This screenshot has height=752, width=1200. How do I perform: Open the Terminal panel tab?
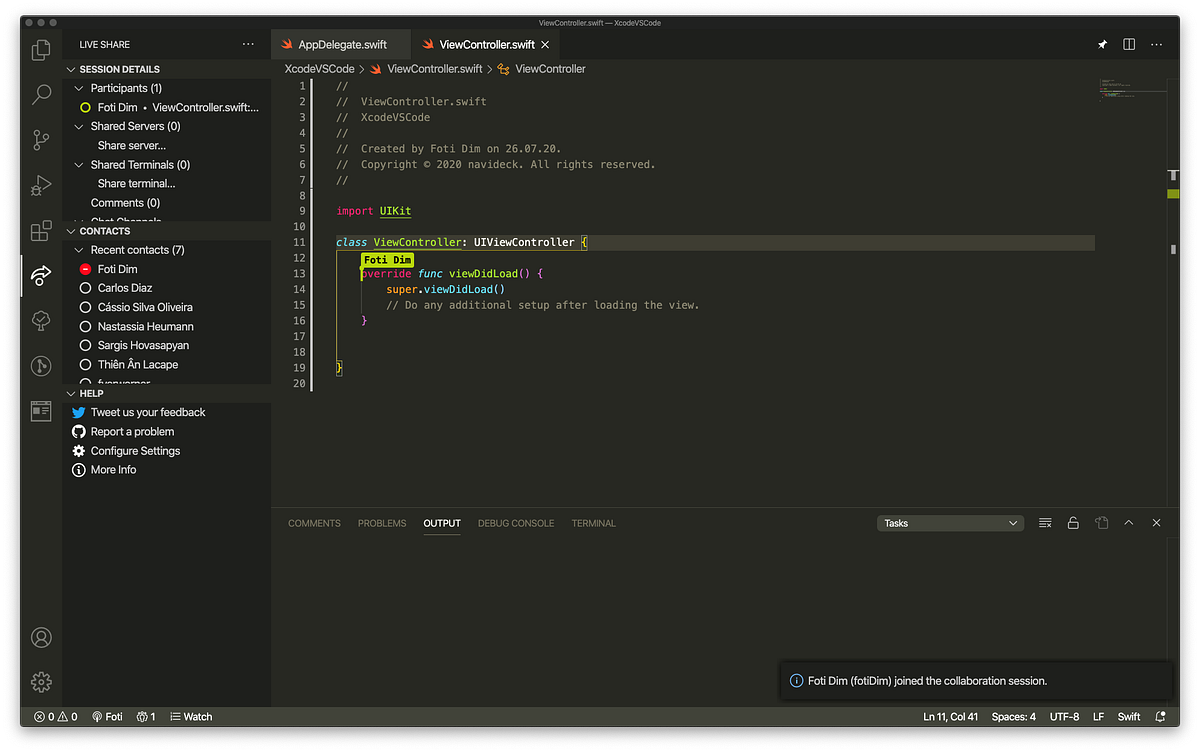593,522
